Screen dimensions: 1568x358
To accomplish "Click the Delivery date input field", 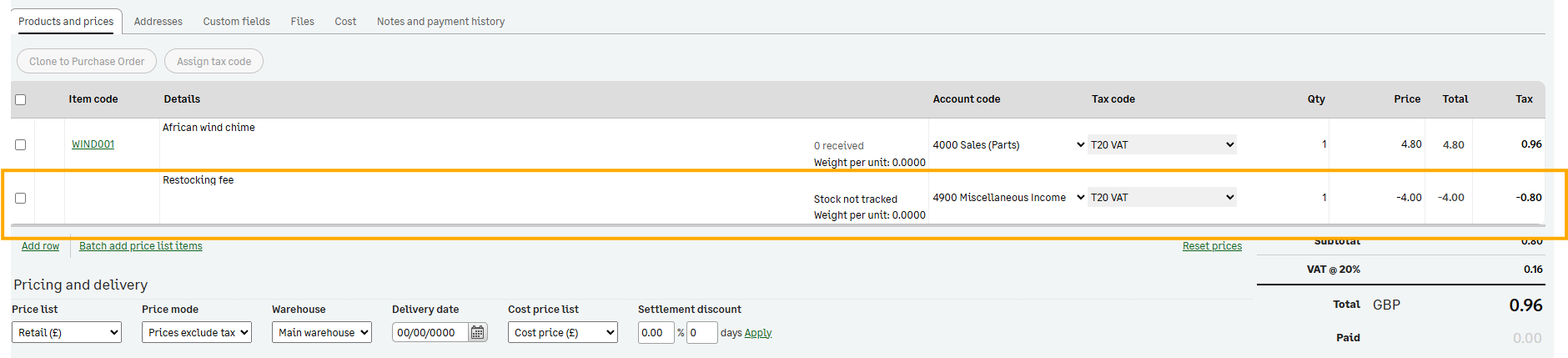I will tap(430, 332).
